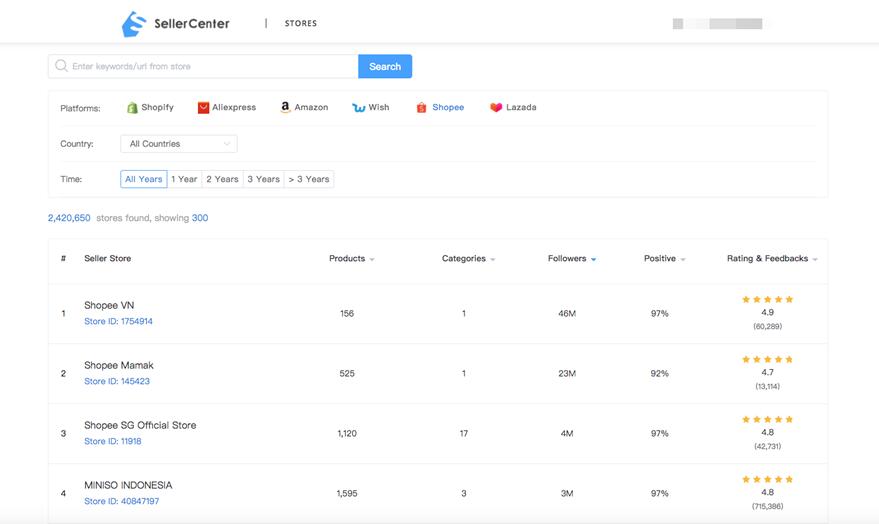This screenshot has width=879, height=524.
Task: Select the Shopify platform icon
Action: point(132,108)
